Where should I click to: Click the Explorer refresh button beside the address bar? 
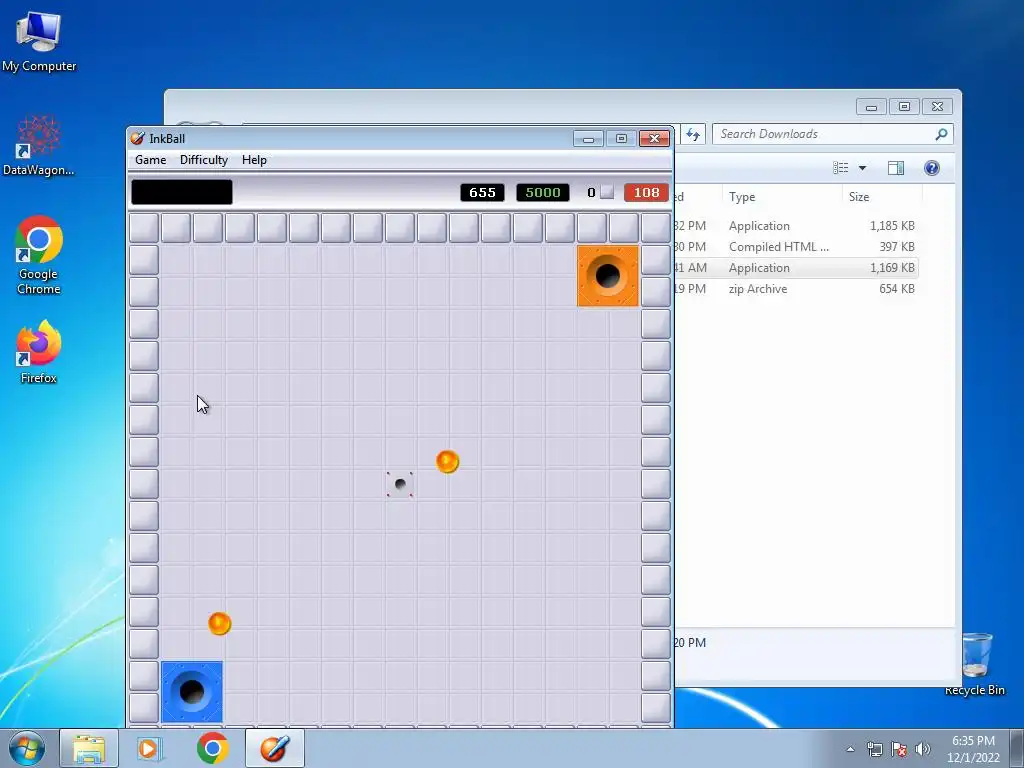pyautogui.click(x=693, y=135)
